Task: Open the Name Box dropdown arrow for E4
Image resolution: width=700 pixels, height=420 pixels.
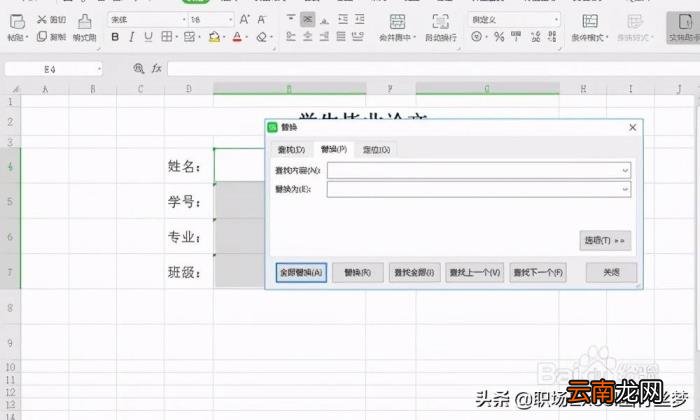Action: click(x=99, y=69)
